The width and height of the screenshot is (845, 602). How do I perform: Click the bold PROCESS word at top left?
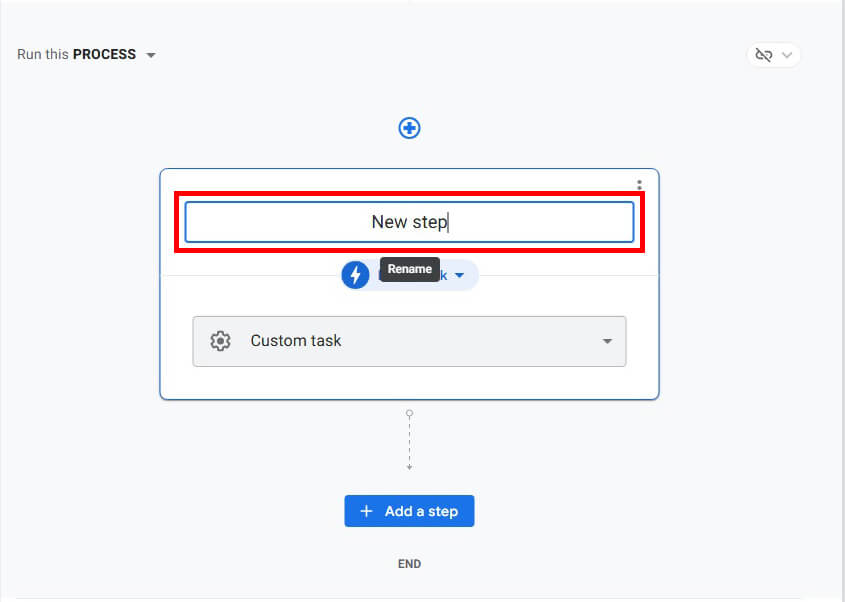[x=104, y=54]
